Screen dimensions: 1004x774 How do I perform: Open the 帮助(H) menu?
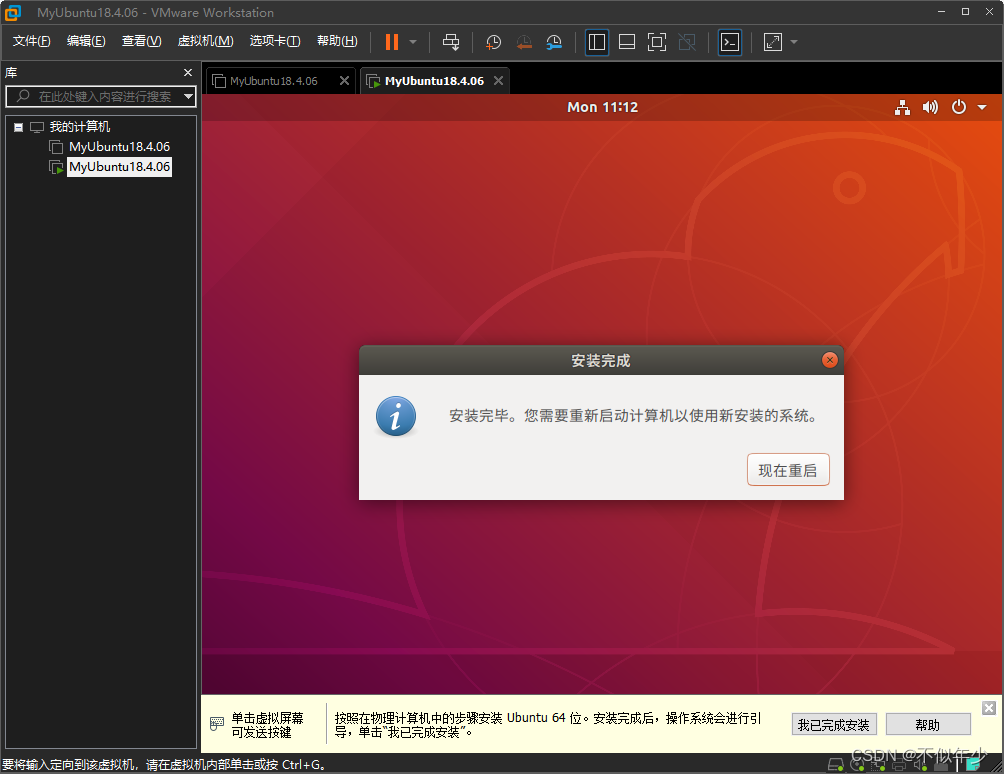pyautogui.click(x=337, y=41)
